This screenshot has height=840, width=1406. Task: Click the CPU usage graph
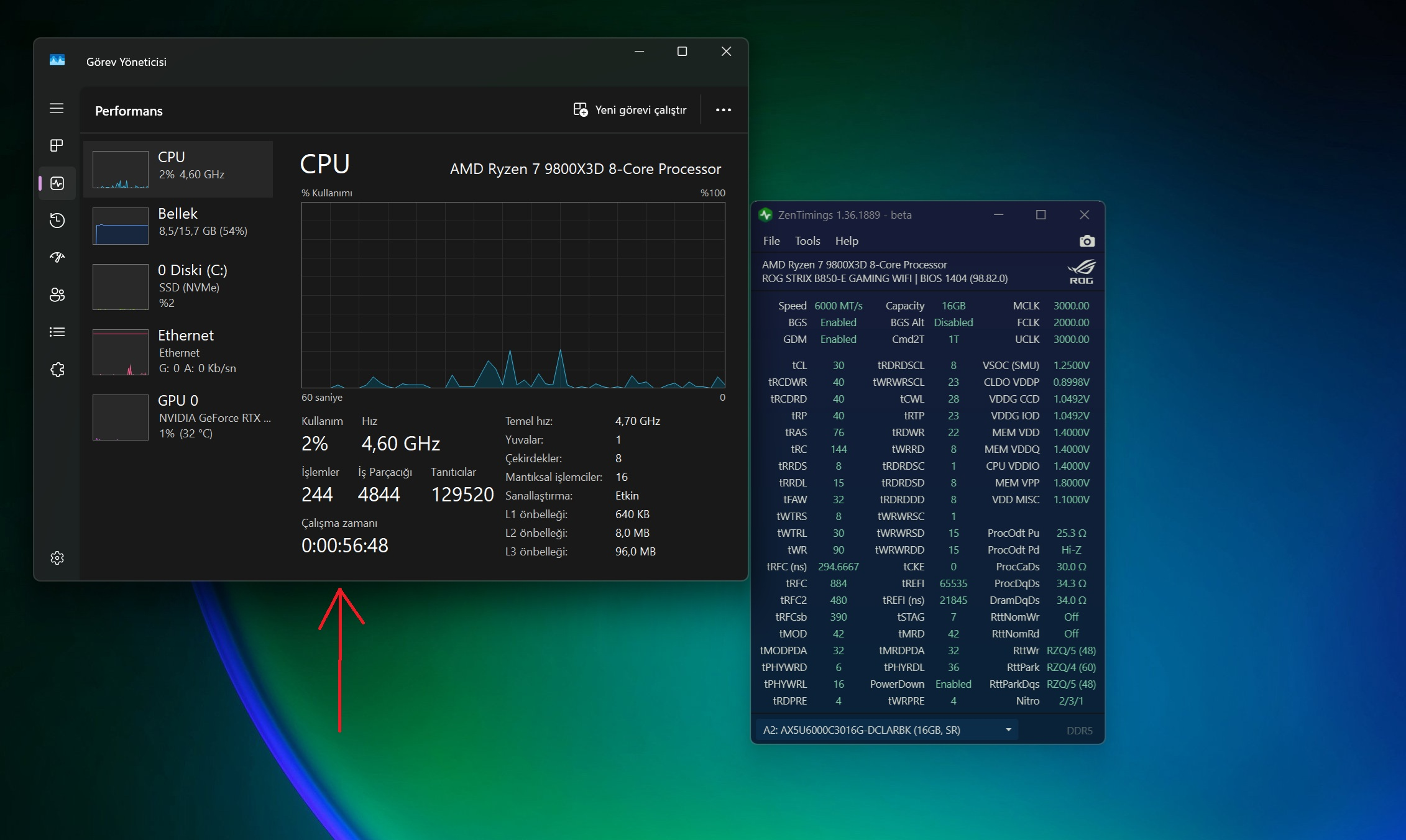(x=513, y=295)
